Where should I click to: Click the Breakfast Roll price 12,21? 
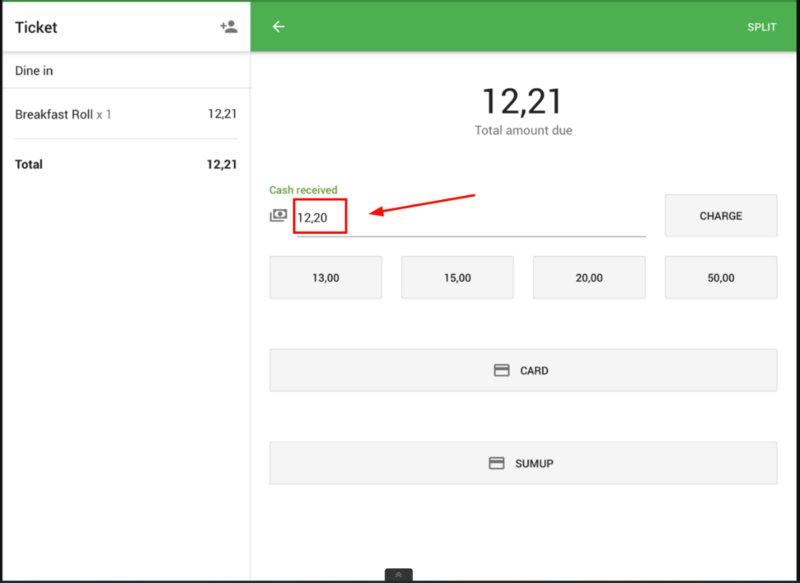pyautogui.click(x=222, y=115)
